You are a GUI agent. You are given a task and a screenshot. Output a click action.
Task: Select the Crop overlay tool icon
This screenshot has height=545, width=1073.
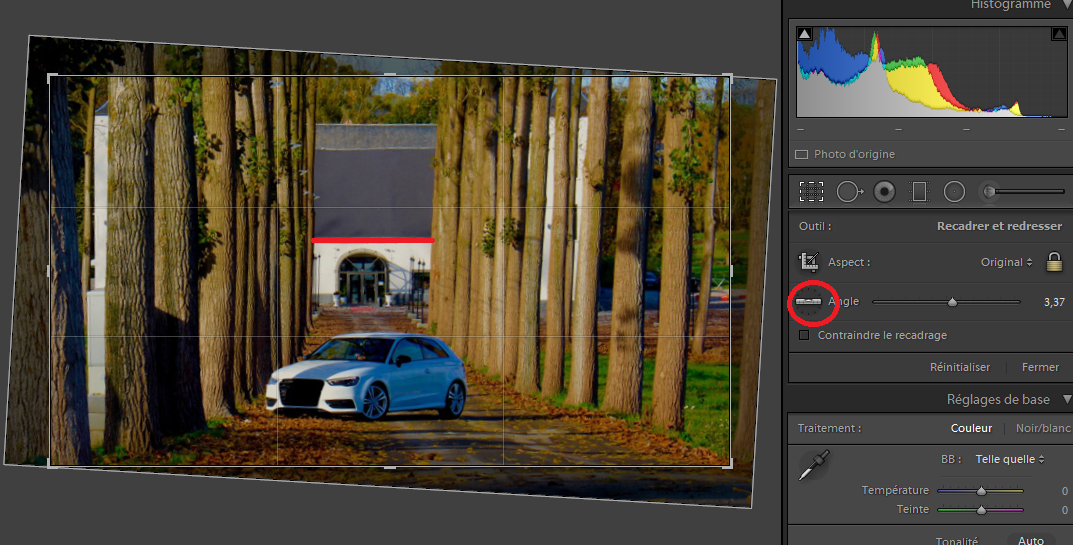[x=811, y=191]
